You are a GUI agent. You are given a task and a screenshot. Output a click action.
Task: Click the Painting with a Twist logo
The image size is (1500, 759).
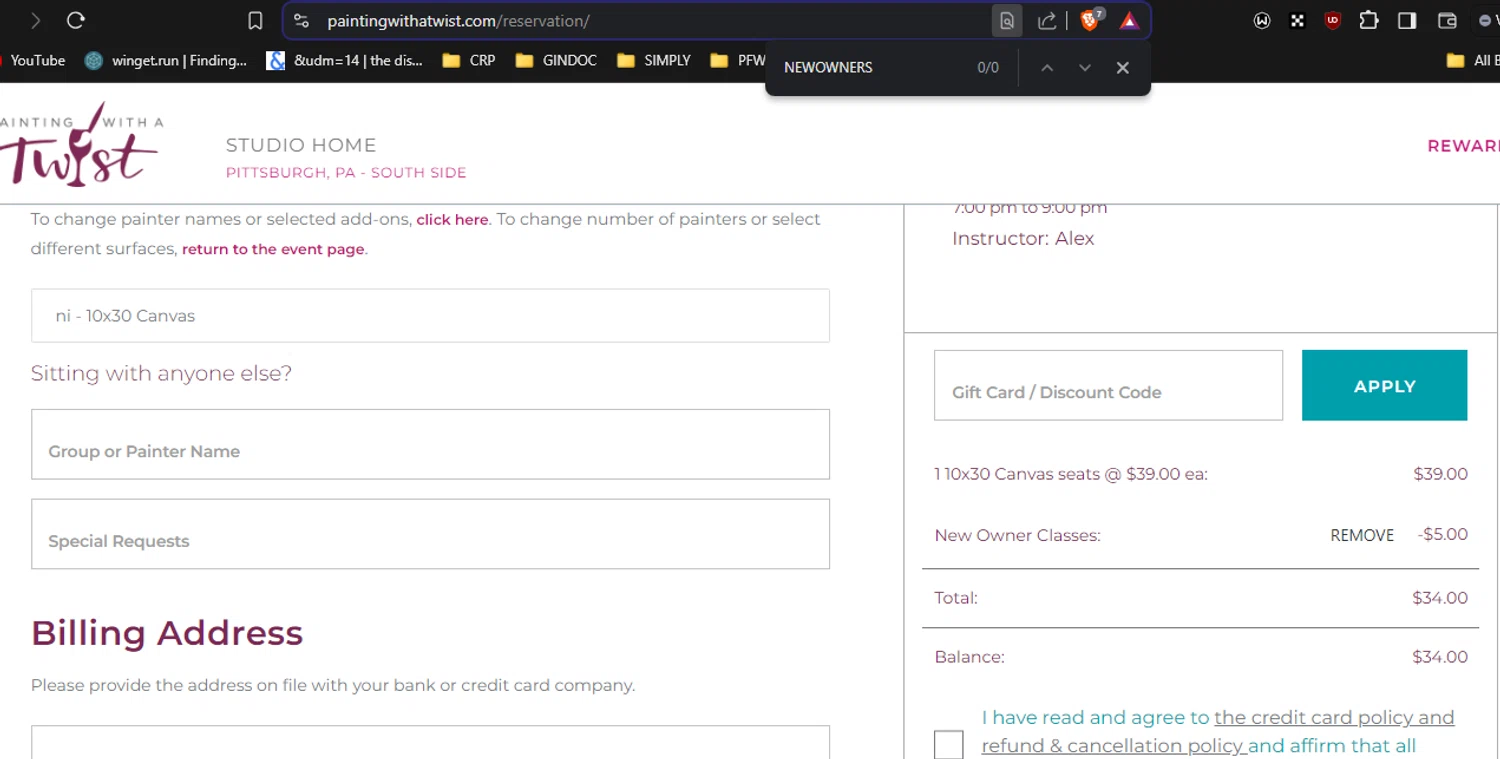[81, 144]
